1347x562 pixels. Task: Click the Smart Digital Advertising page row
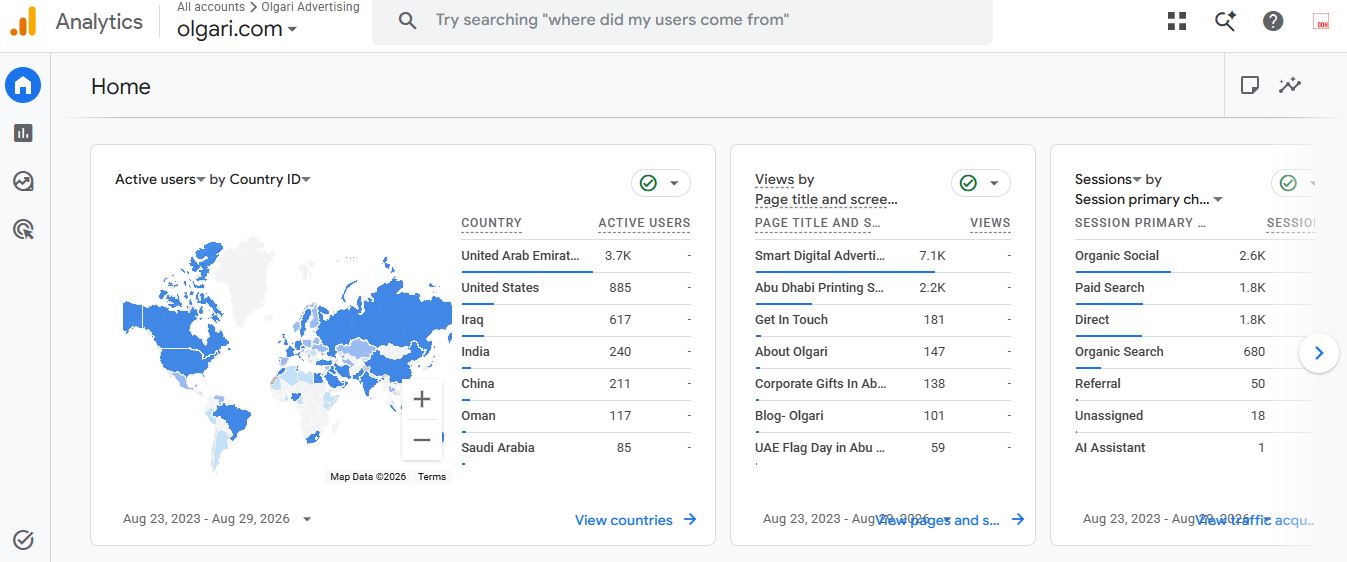(883, 256)
